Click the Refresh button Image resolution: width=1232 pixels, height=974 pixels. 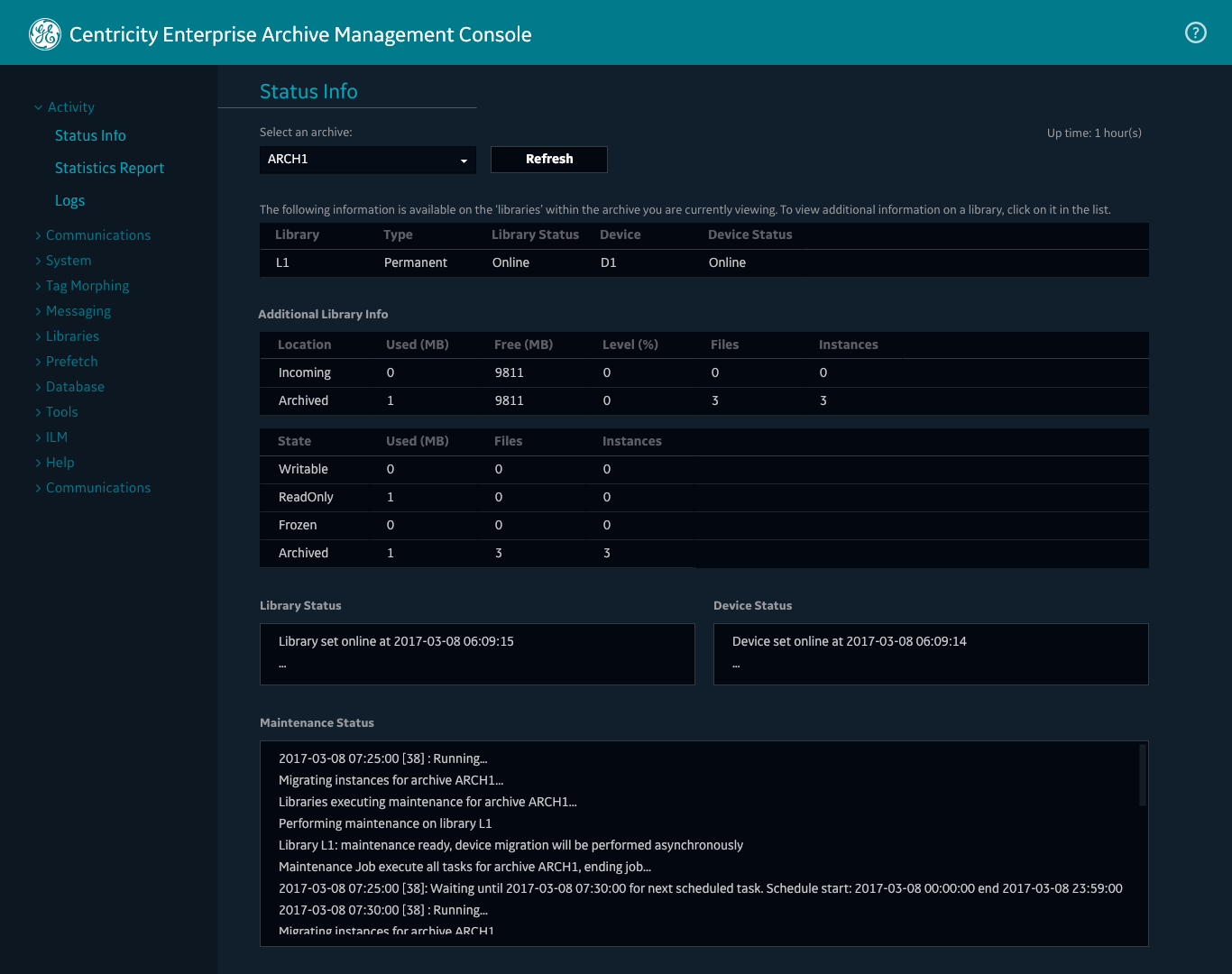(549, 160)
